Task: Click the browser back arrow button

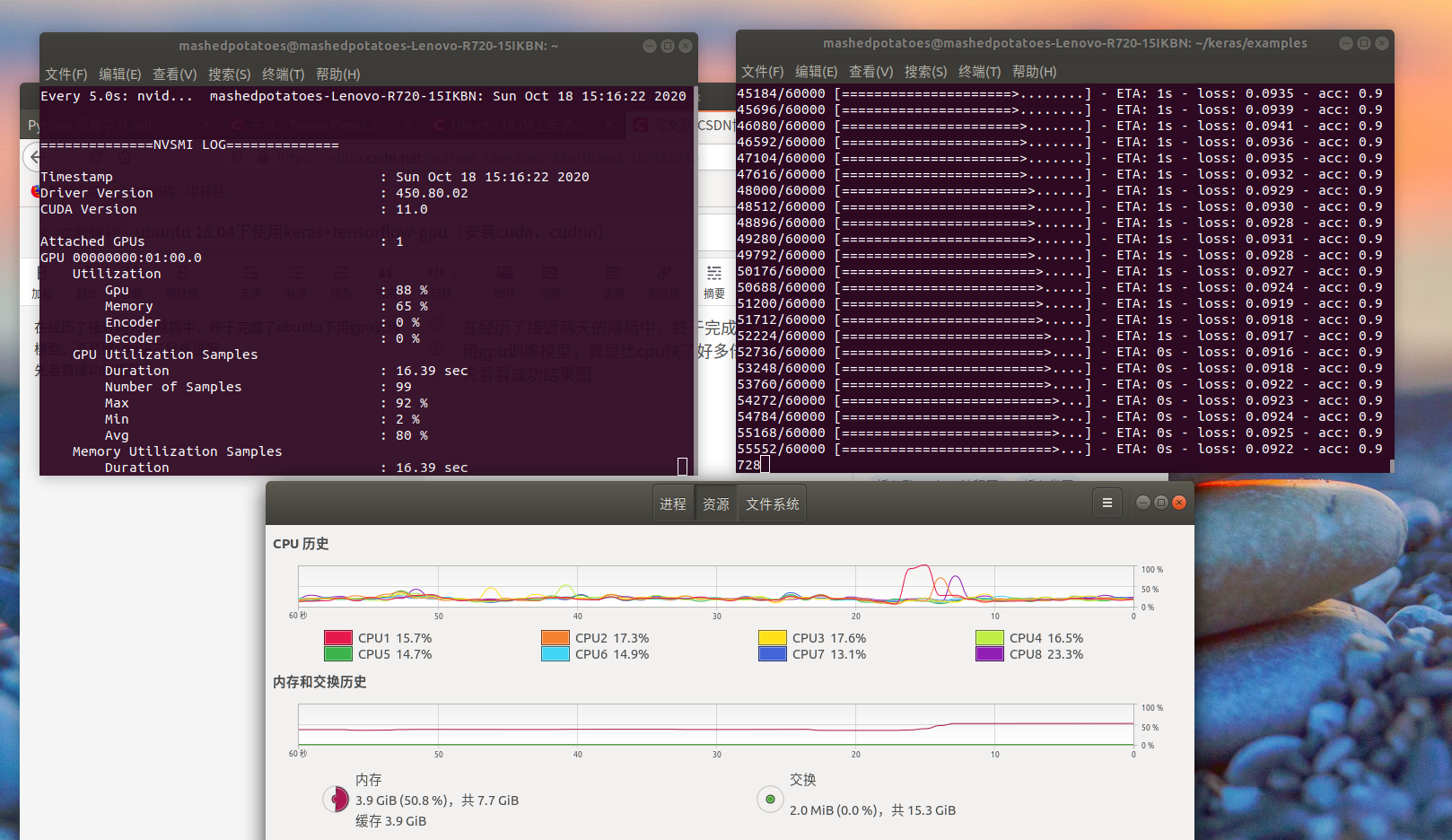Action: tap(33, 157)
